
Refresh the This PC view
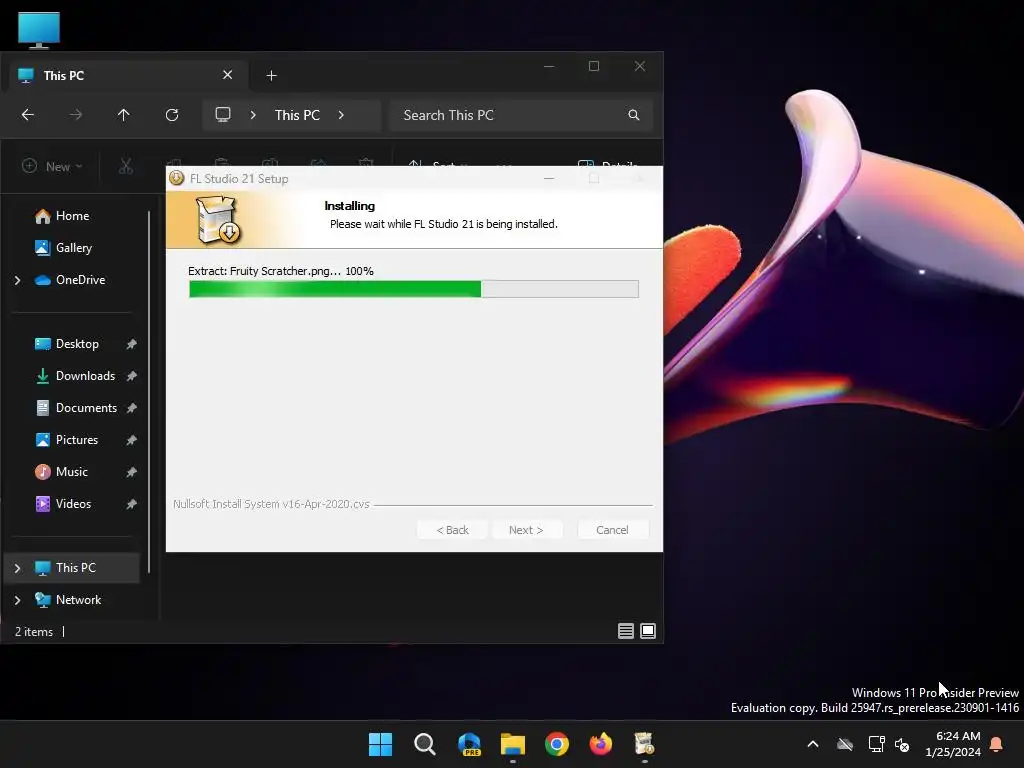point(172,115)
